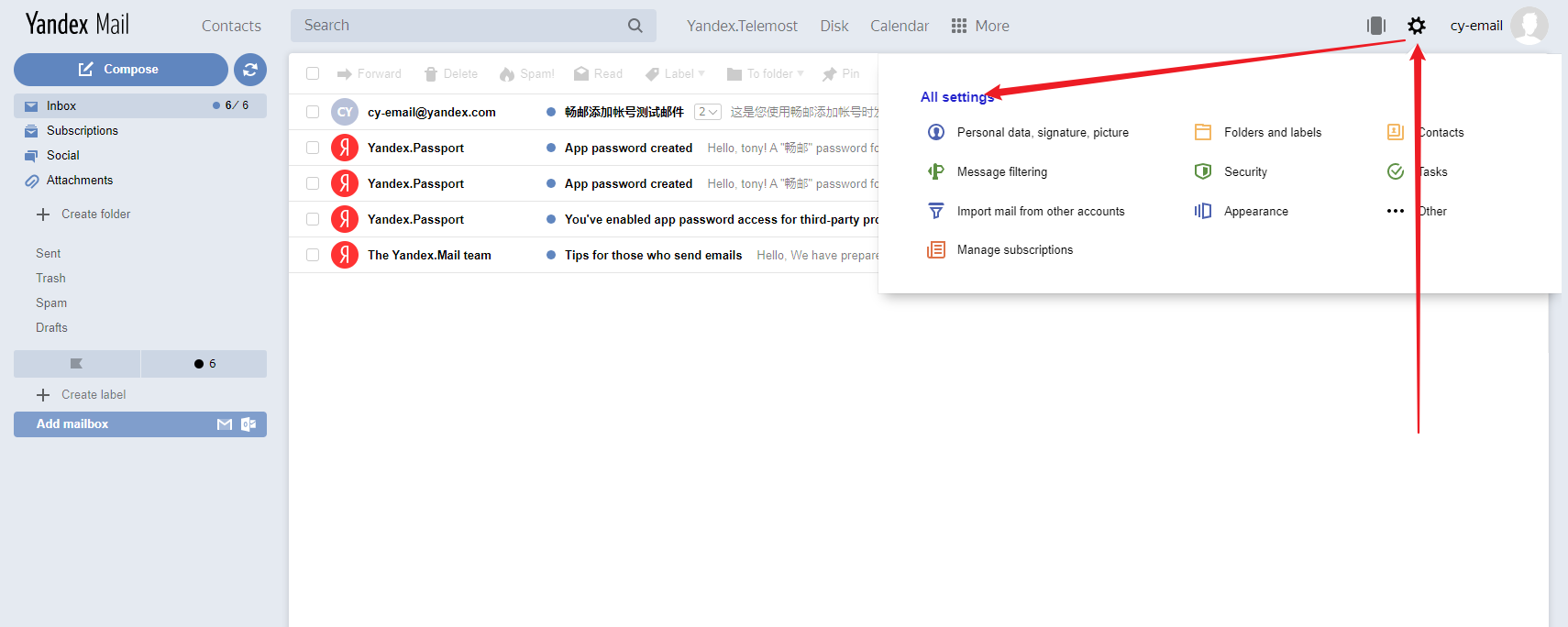This screenshot has width=1568, height=627.
Task: Click the Read toolbar button
Action: click(598, 73)
